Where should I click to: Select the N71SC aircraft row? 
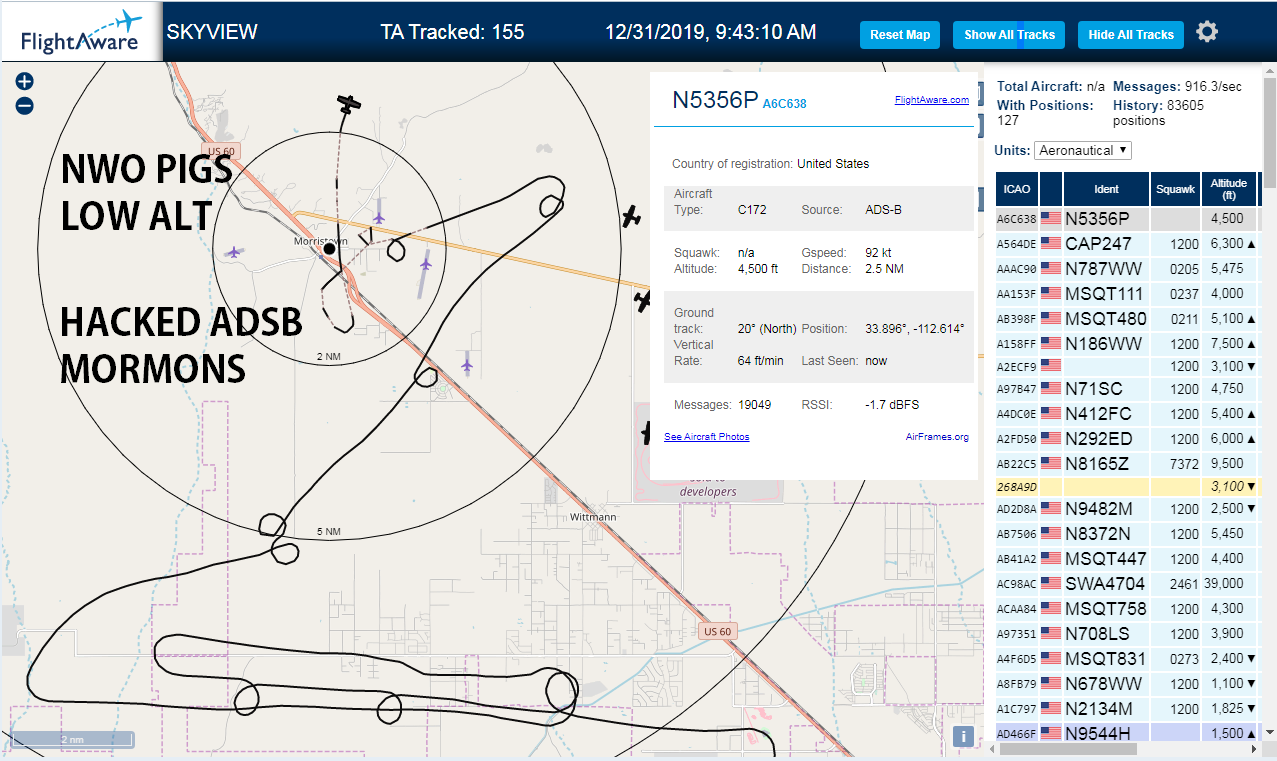pyautogui.click(x=1127, y=389)
